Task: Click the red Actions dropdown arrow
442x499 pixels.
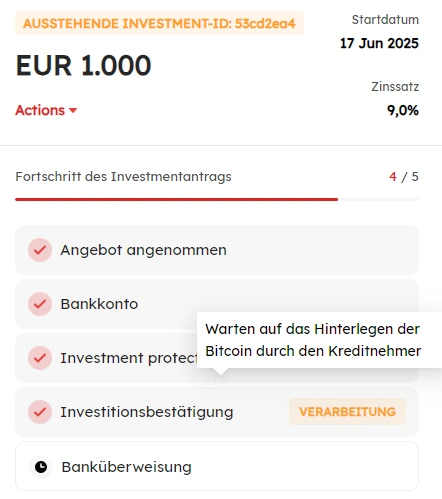Action: point(73,111)
